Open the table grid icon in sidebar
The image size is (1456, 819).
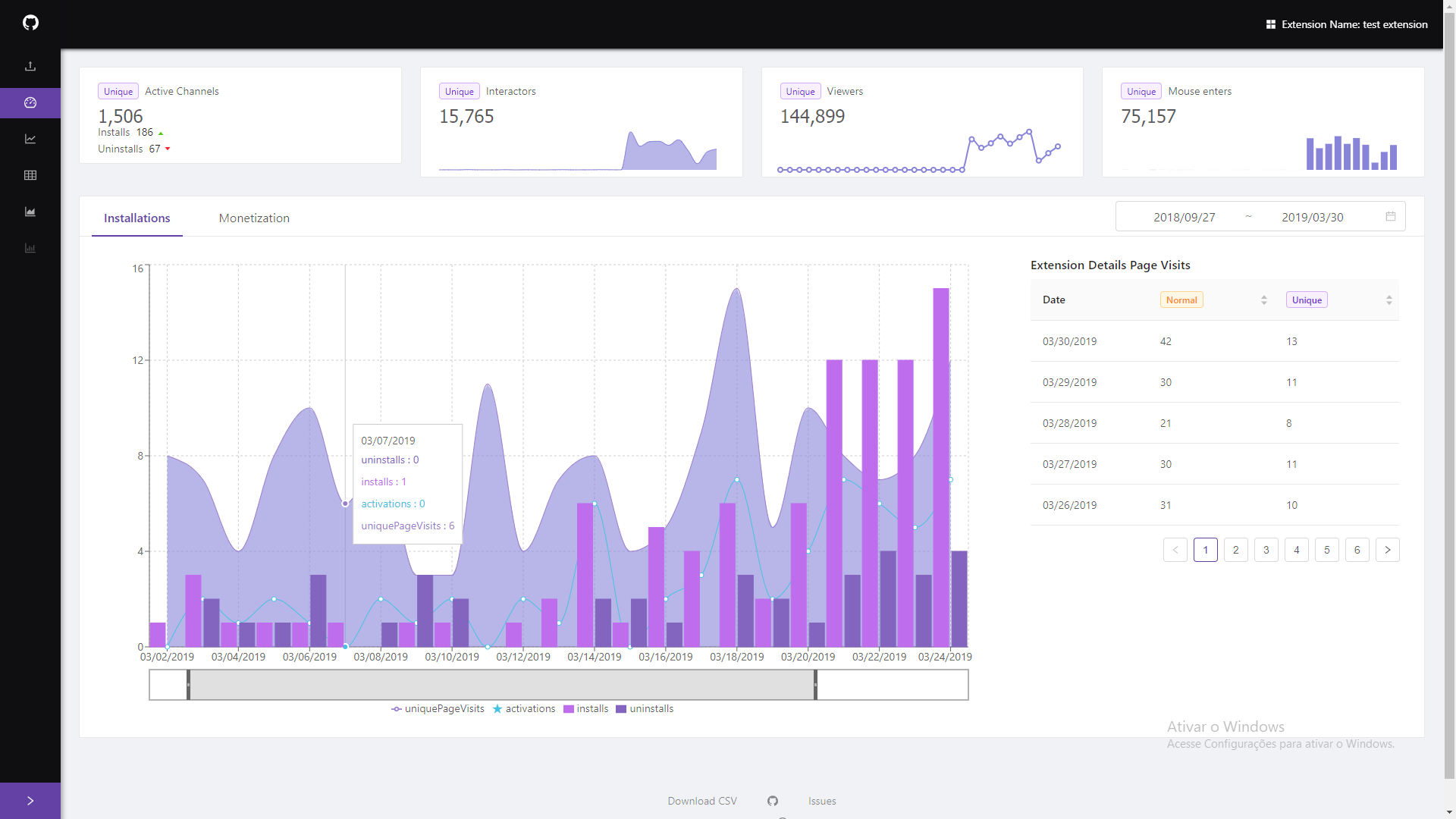[30, 175]
